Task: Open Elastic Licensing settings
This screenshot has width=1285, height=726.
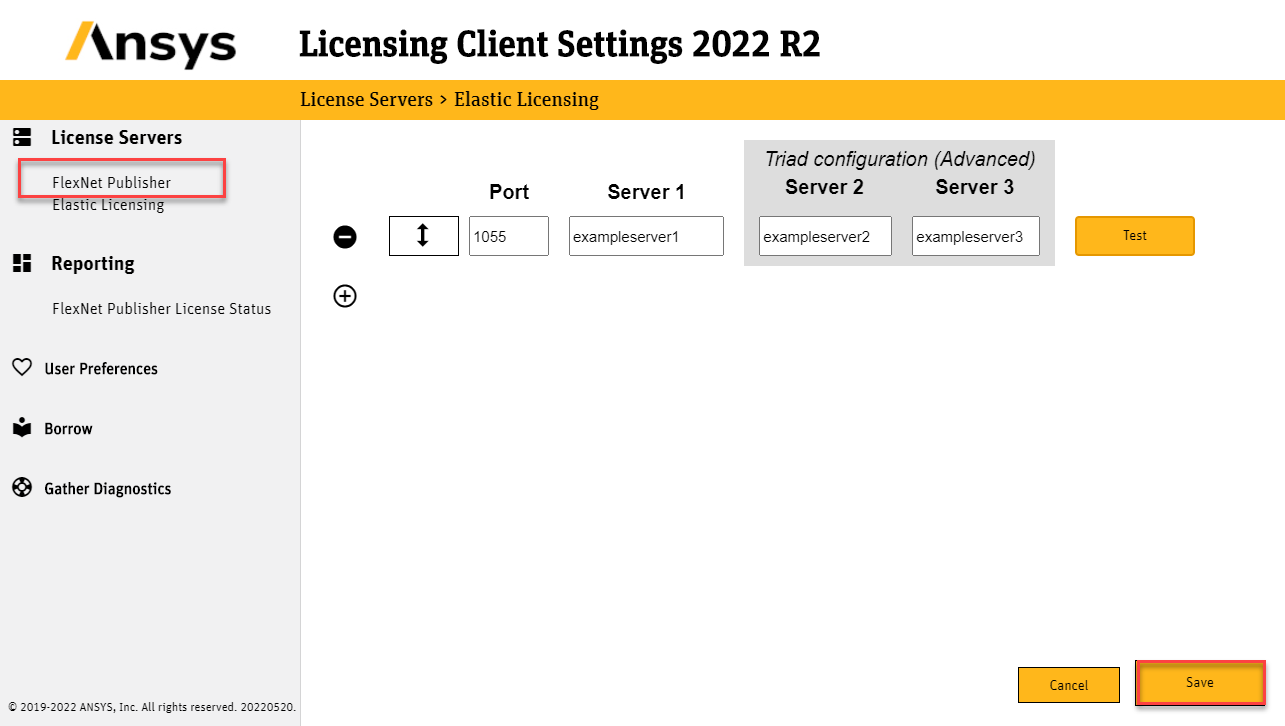Action: (x=108, y=205)
